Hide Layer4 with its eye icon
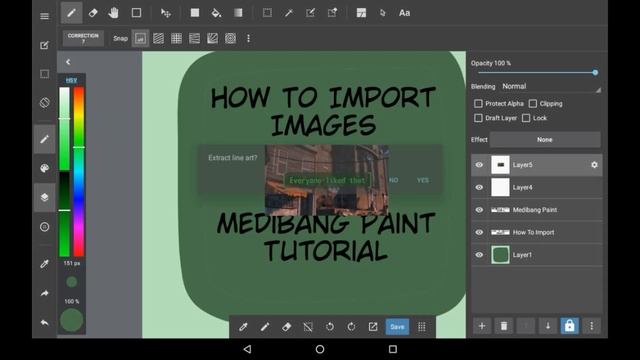 (x=479, y=187)
